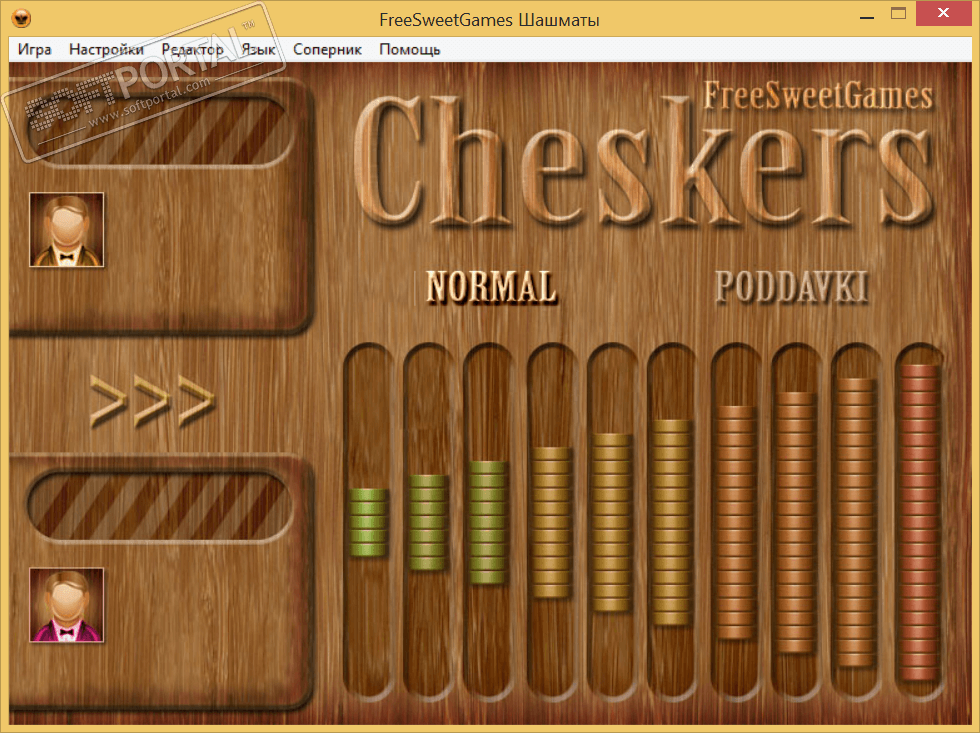Choose the fifth difficulty stack, second yellow
Viewport: 980px width, 733px height.
611,522
